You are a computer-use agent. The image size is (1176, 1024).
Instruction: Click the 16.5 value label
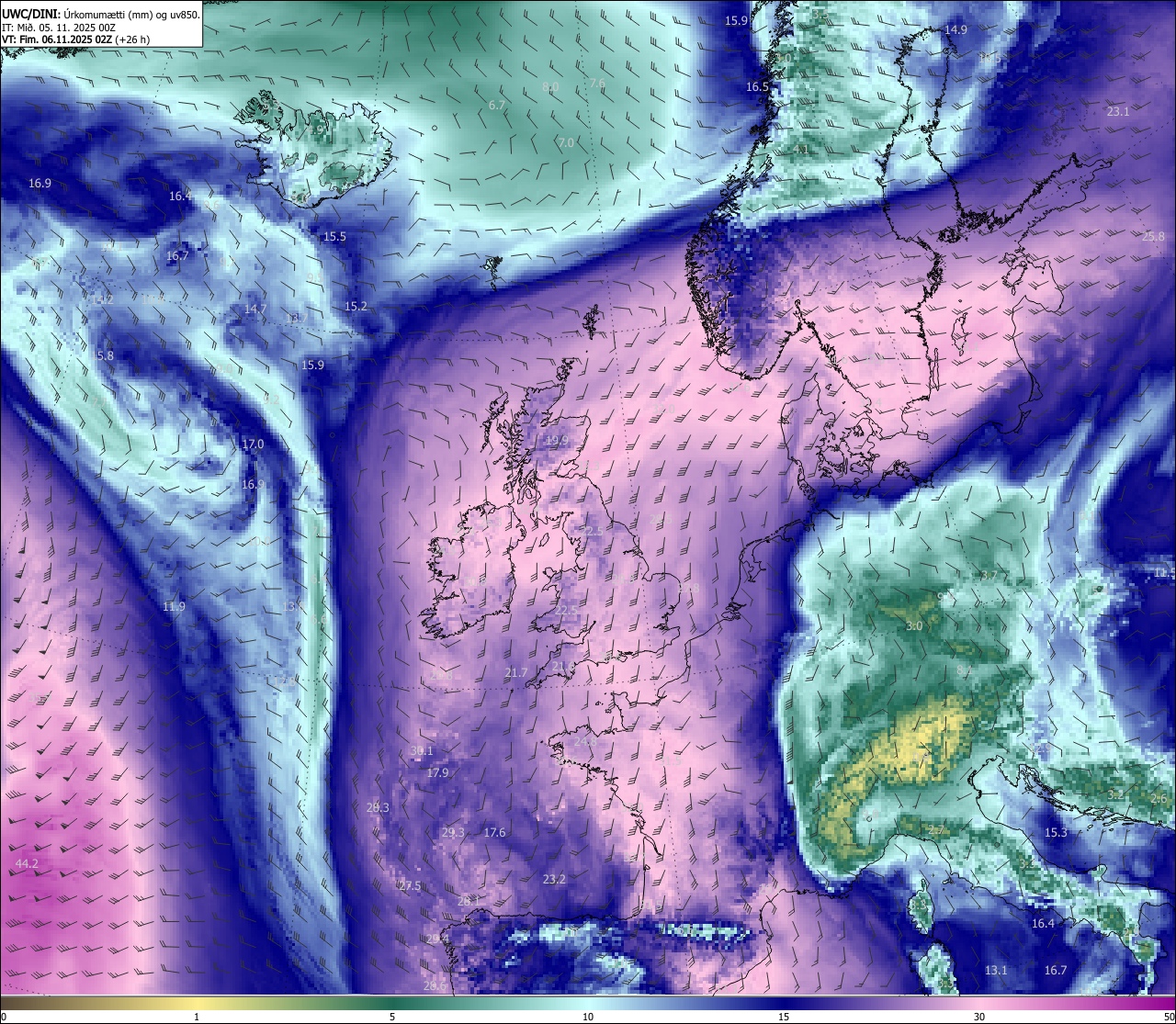pyautogui.click(x=757, y=86)
